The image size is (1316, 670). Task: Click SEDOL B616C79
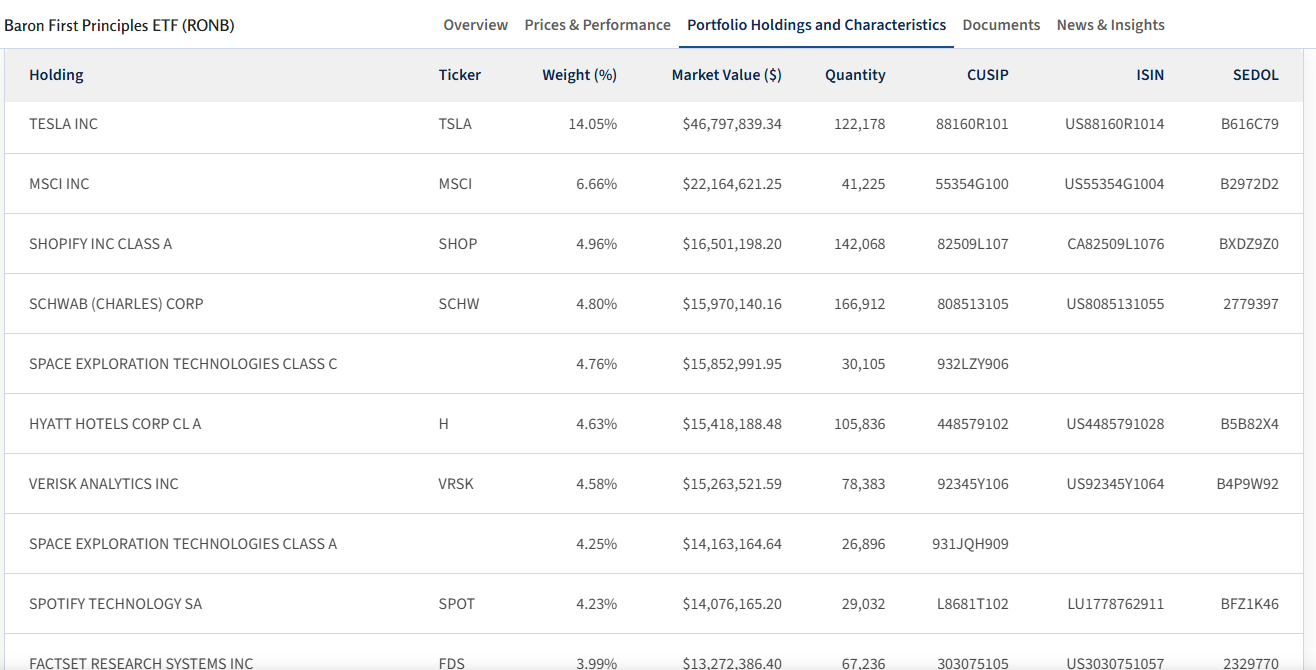[x=1250, y=124]
